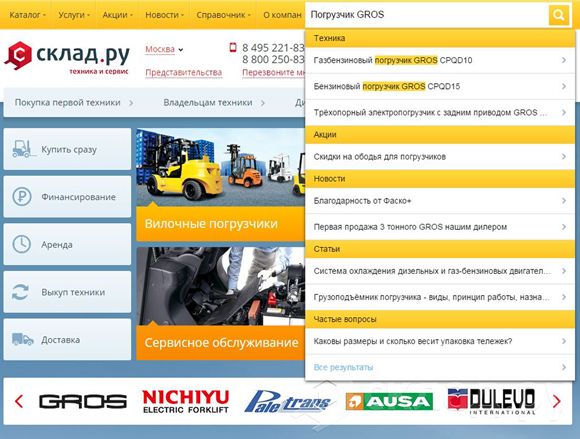580x439 pixels.
Task: Click the Частые вопросы section header
Action: pos(440,319)
